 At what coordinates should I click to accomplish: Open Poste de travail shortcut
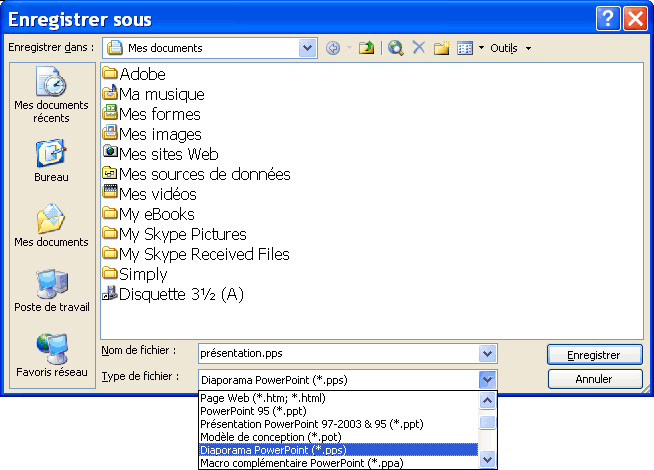coord(52,291)
